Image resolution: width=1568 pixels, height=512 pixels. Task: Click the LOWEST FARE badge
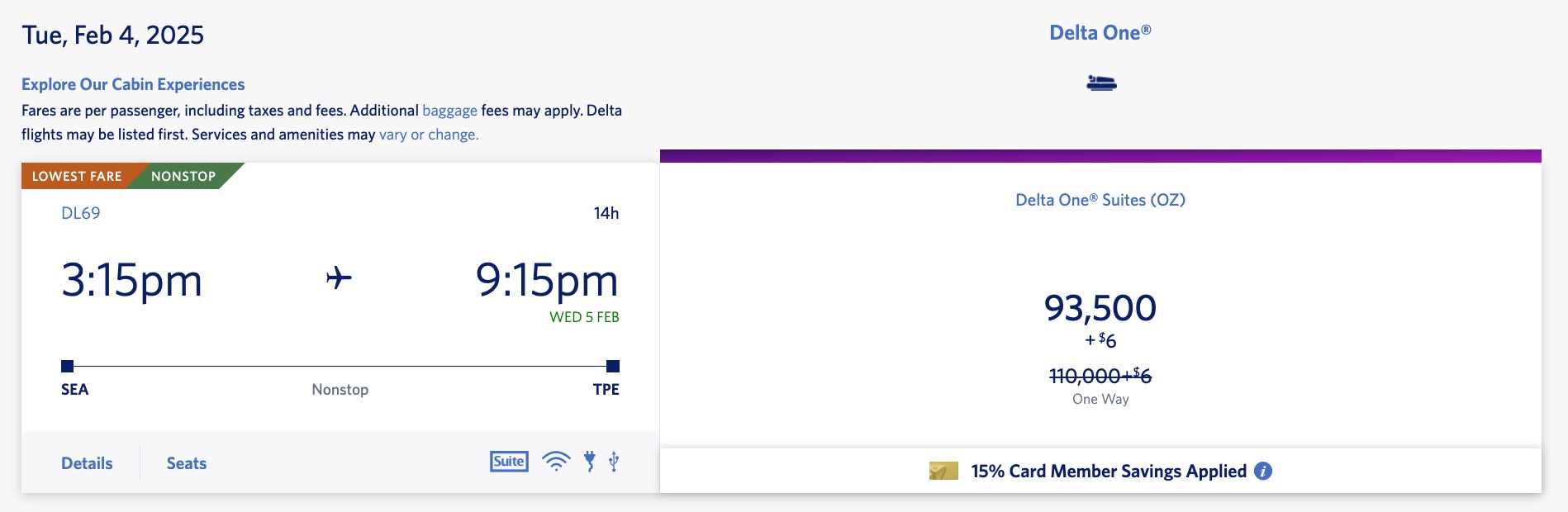pyautogui.click(x=76, y=176)
